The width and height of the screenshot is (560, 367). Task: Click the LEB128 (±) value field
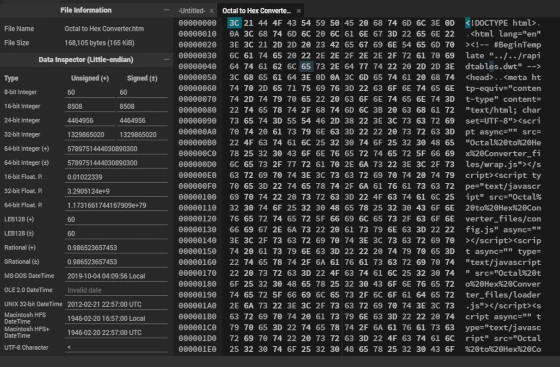tap(116, 233)
